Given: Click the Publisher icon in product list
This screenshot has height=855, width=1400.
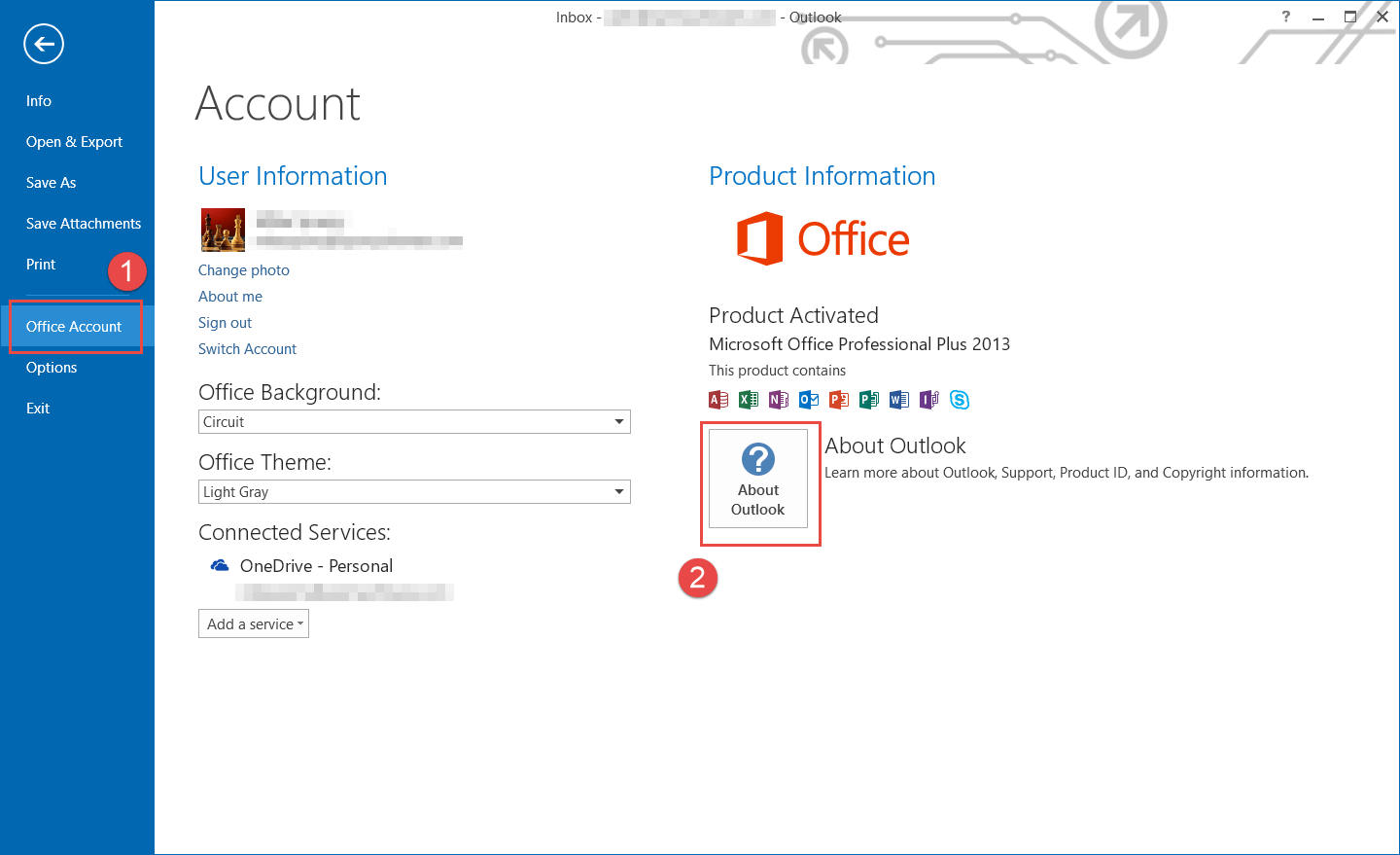Looking at the screenshot, I should [869, 400].
